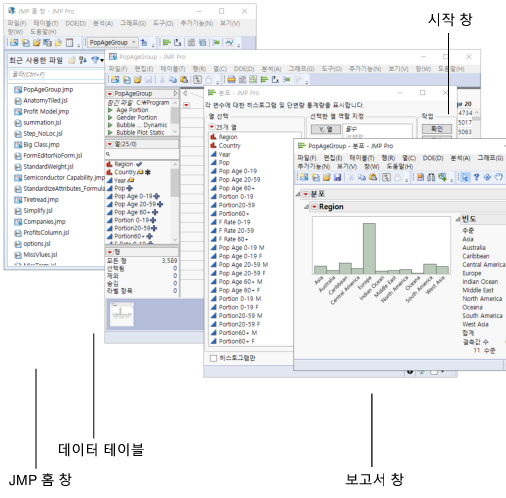Click the columns search magnifier field in data table

pos(142,154)
